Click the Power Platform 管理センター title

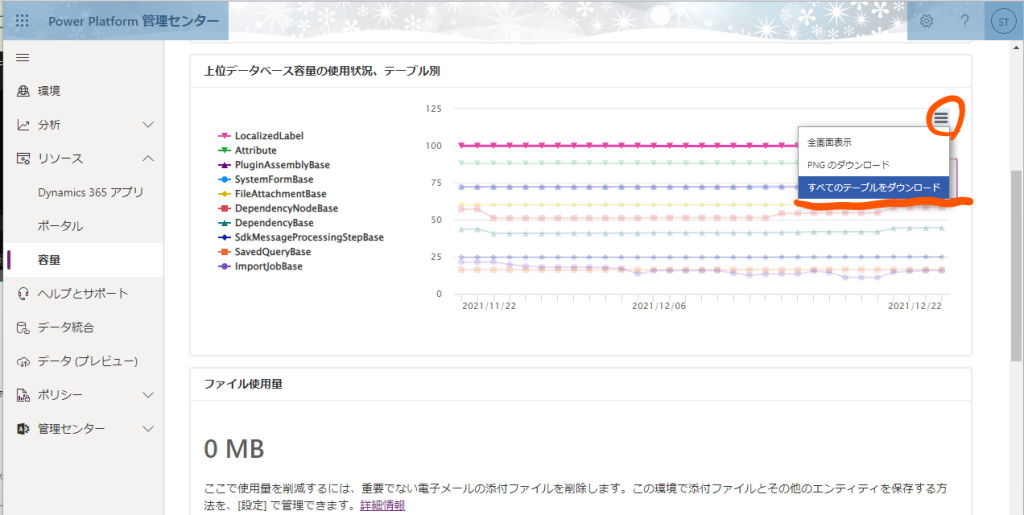[x=134, y=21]
